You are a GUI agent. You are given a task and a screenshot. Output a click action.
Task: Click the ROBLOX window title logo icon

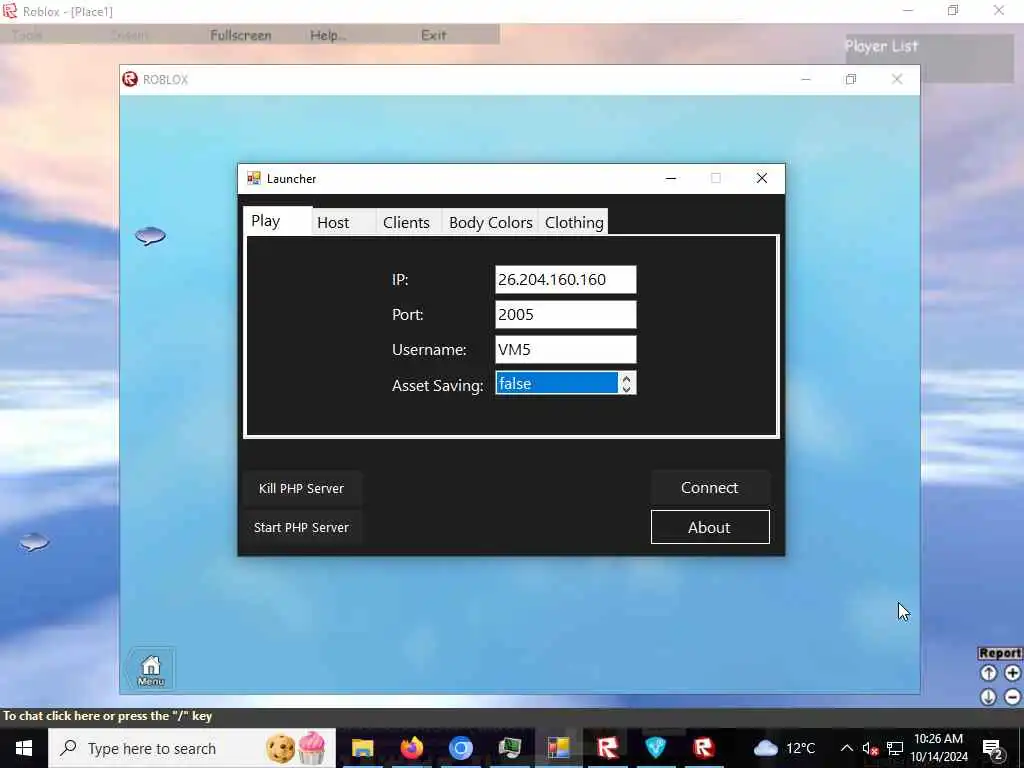coord(130,79)
